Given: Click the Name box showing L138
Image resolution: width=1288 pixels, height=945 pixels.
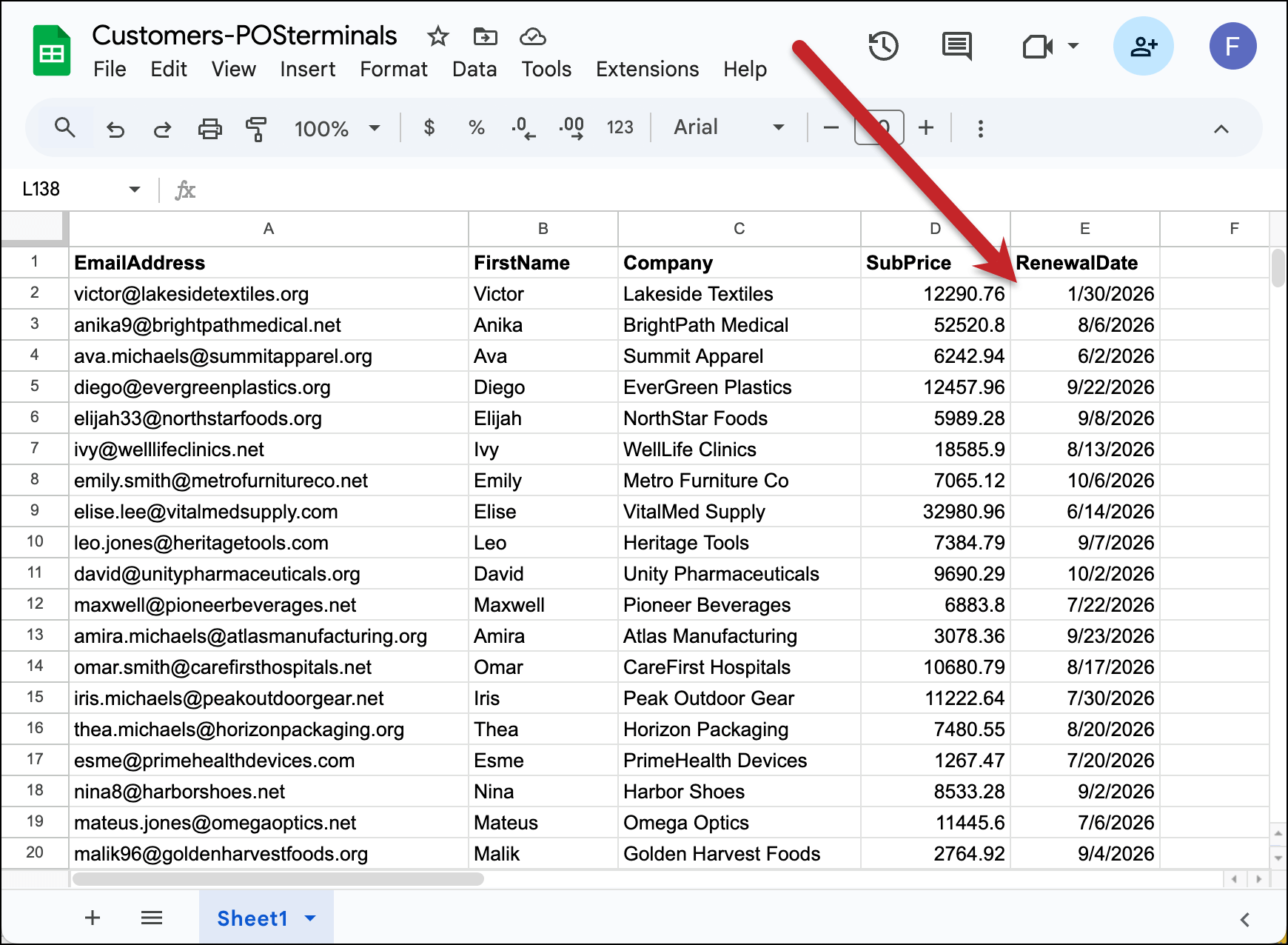Looking at the screenshot, I should [x=70, y=190].
